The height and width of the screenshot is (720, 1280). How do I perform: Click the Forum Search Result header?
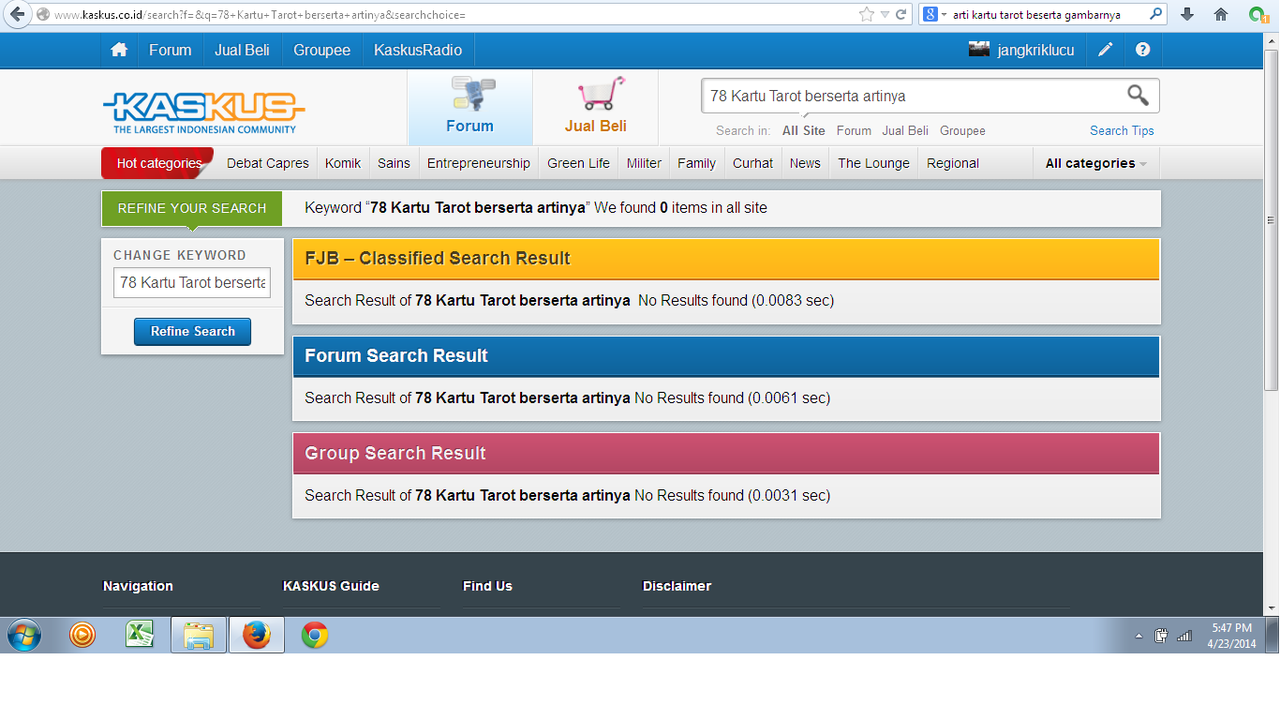pyautogui.click(x=726, y=356)
